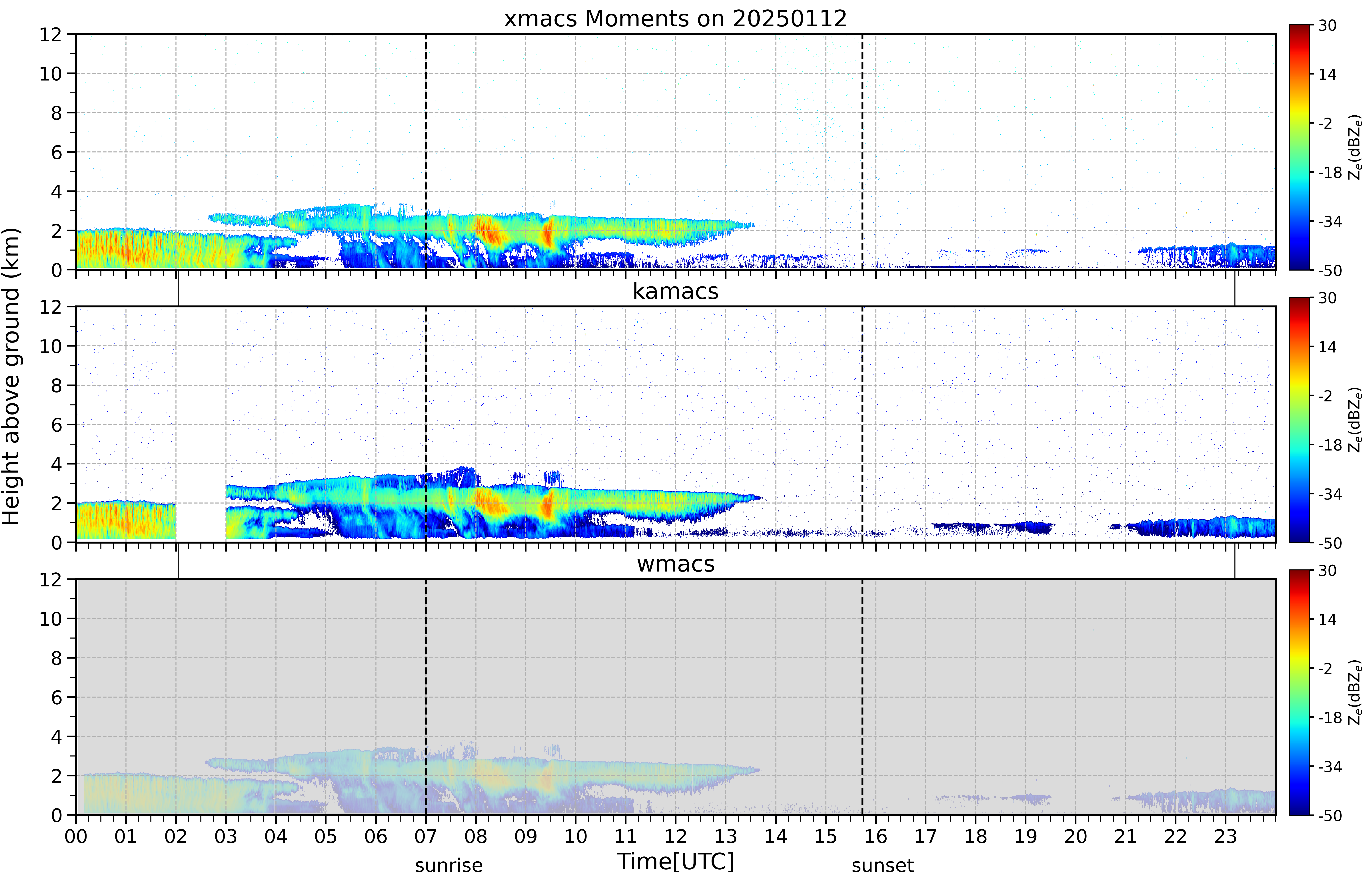Click the sunset dashed line in the wmacs panel
1372x885 pixels.
point(862,697)
